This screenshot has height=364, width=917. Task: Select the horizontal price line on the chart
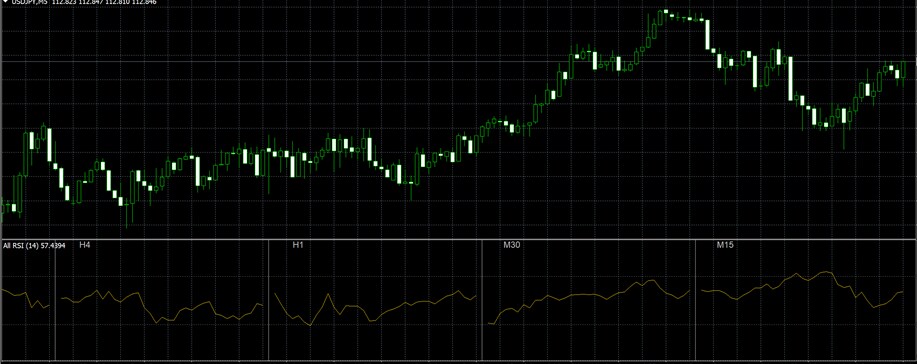click(458, 61)
